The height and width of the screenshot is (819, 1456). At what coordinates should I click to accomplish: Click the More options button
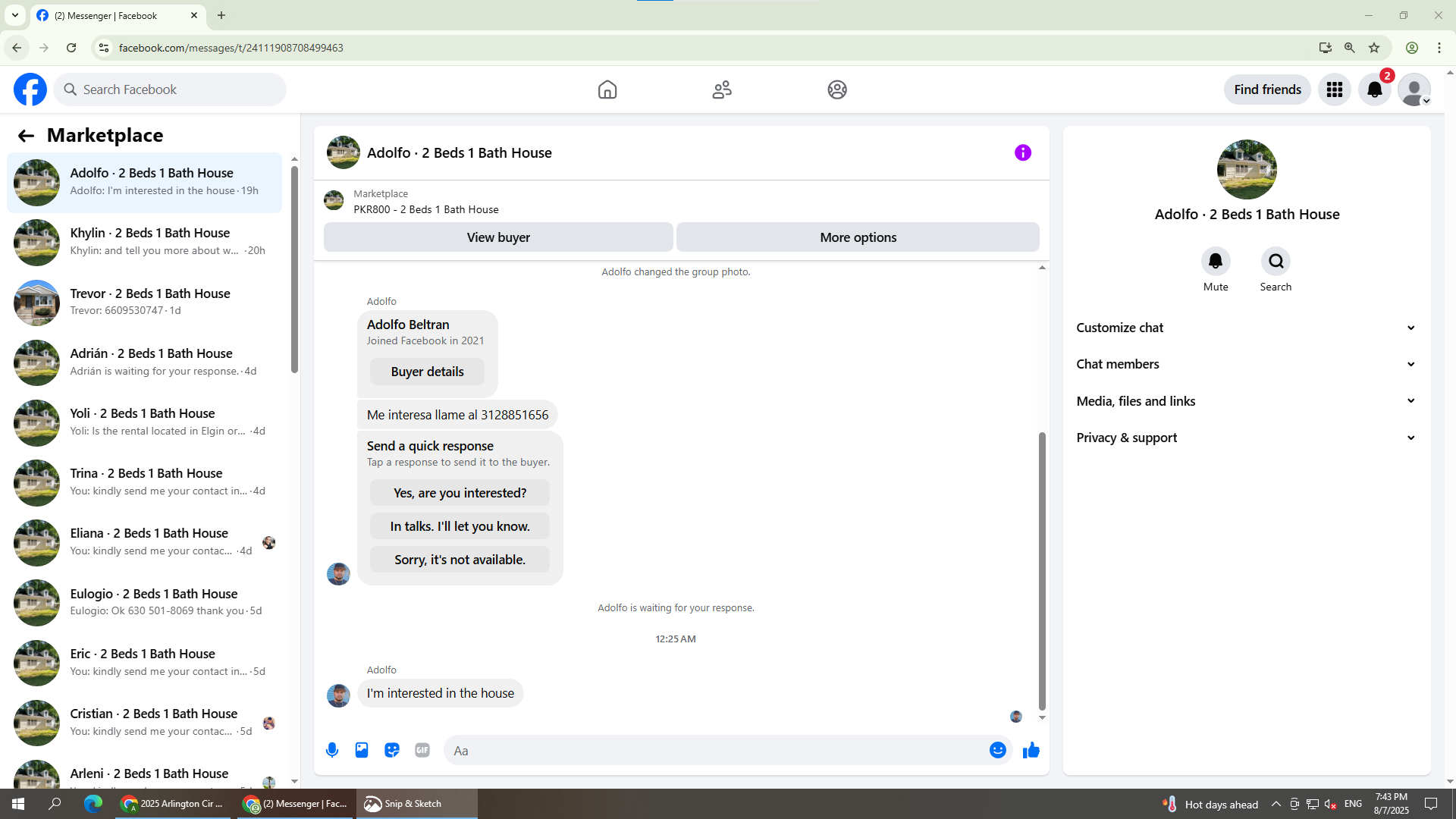pos(858,237)
